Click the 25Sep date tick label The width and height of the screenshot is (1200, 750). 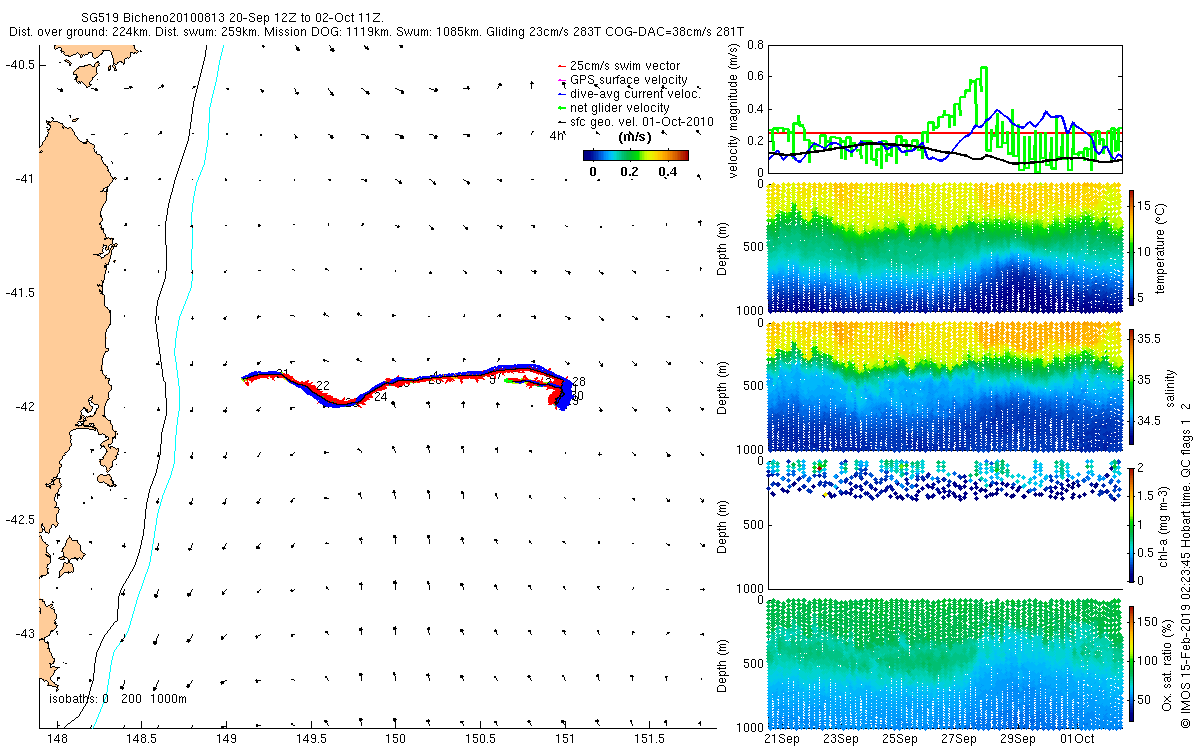(x=900, y=739)
